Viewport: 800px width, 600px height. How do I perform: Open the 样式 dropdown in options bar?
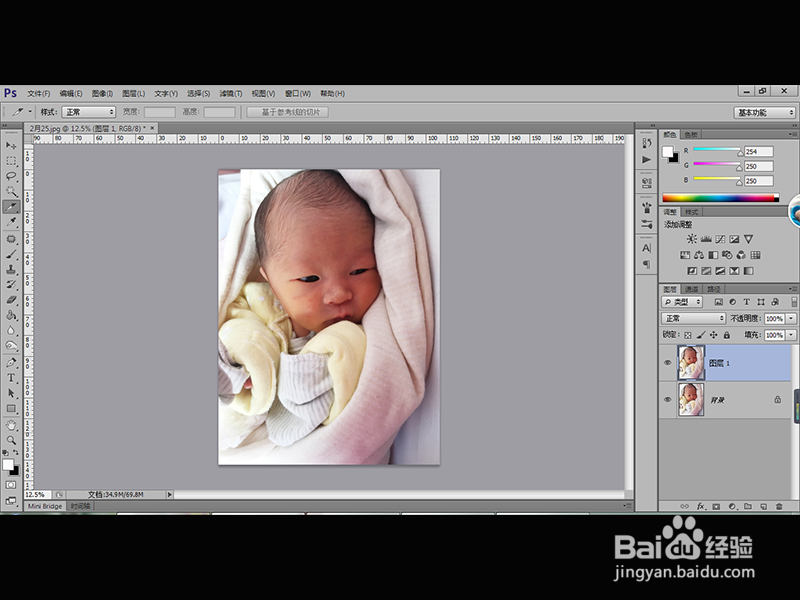88,112
